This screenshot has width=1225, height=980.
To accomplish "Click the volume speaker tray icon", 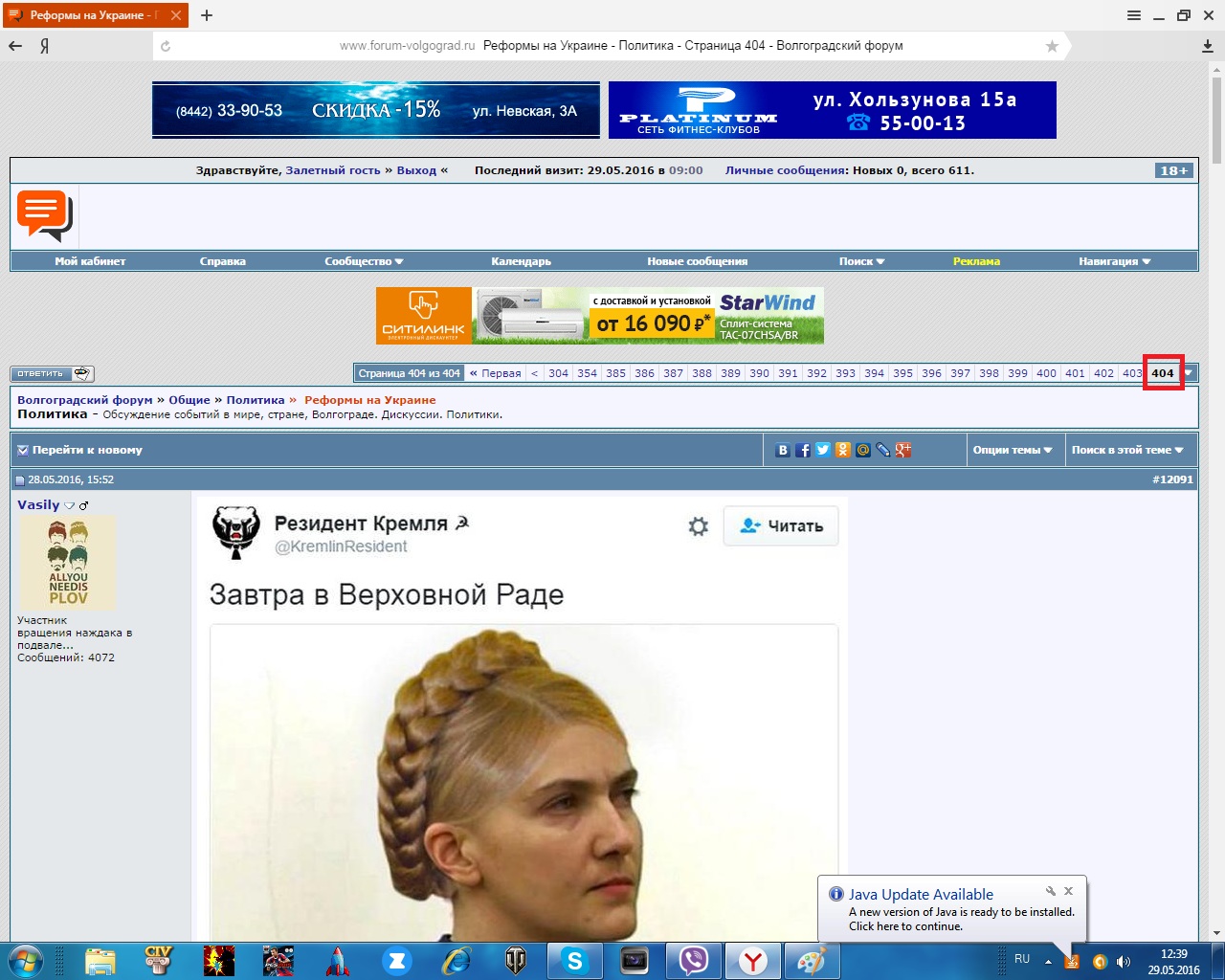I will (1124, 962).
